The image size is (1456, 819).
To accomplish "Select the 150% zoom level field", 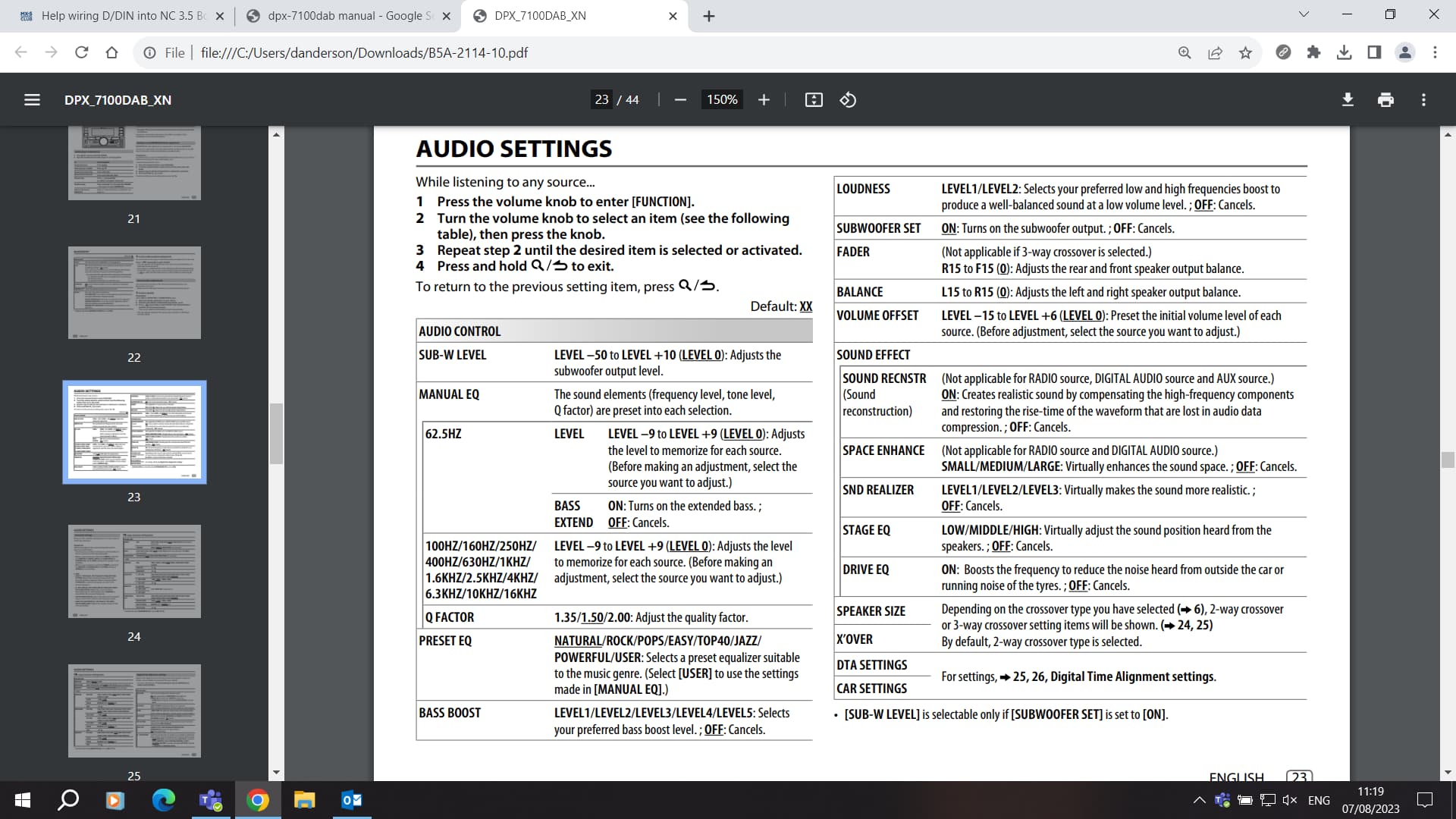I will pos(722,100).
